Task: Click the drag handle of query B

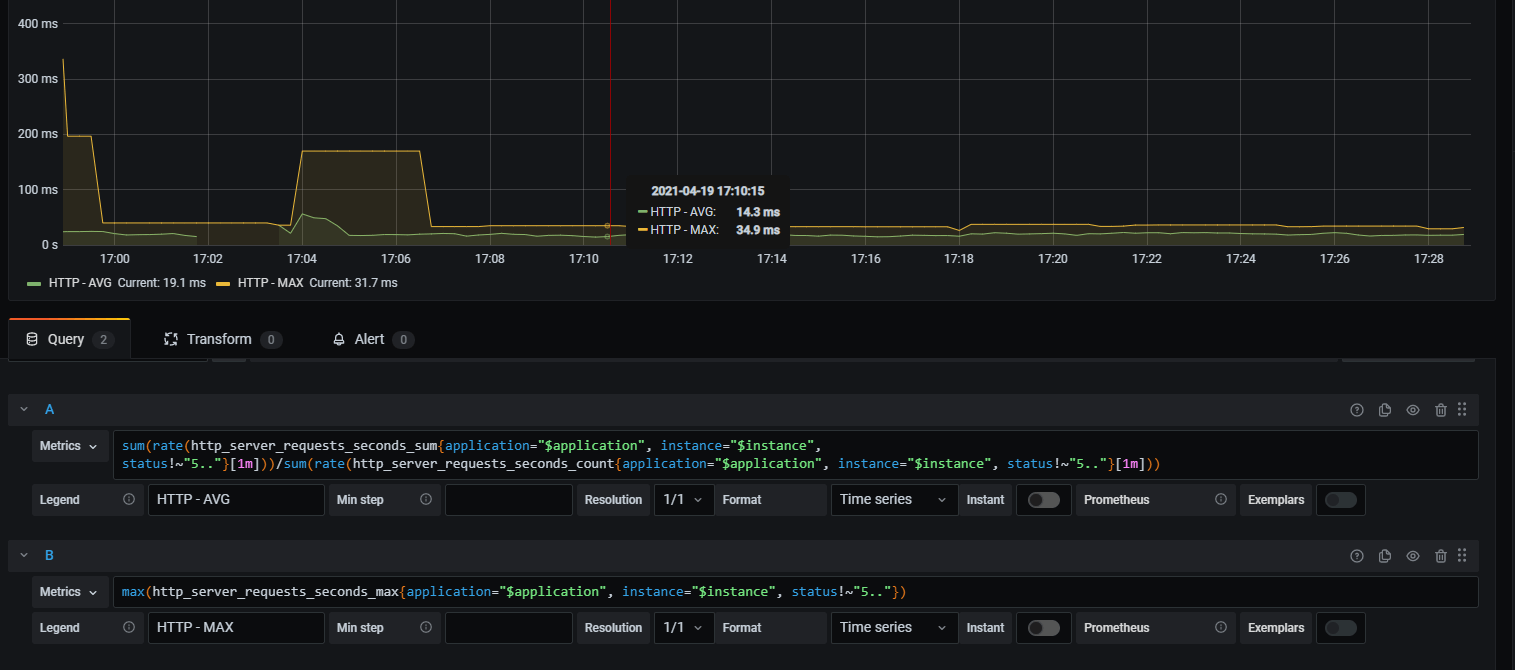Action: pos(1462,556)
